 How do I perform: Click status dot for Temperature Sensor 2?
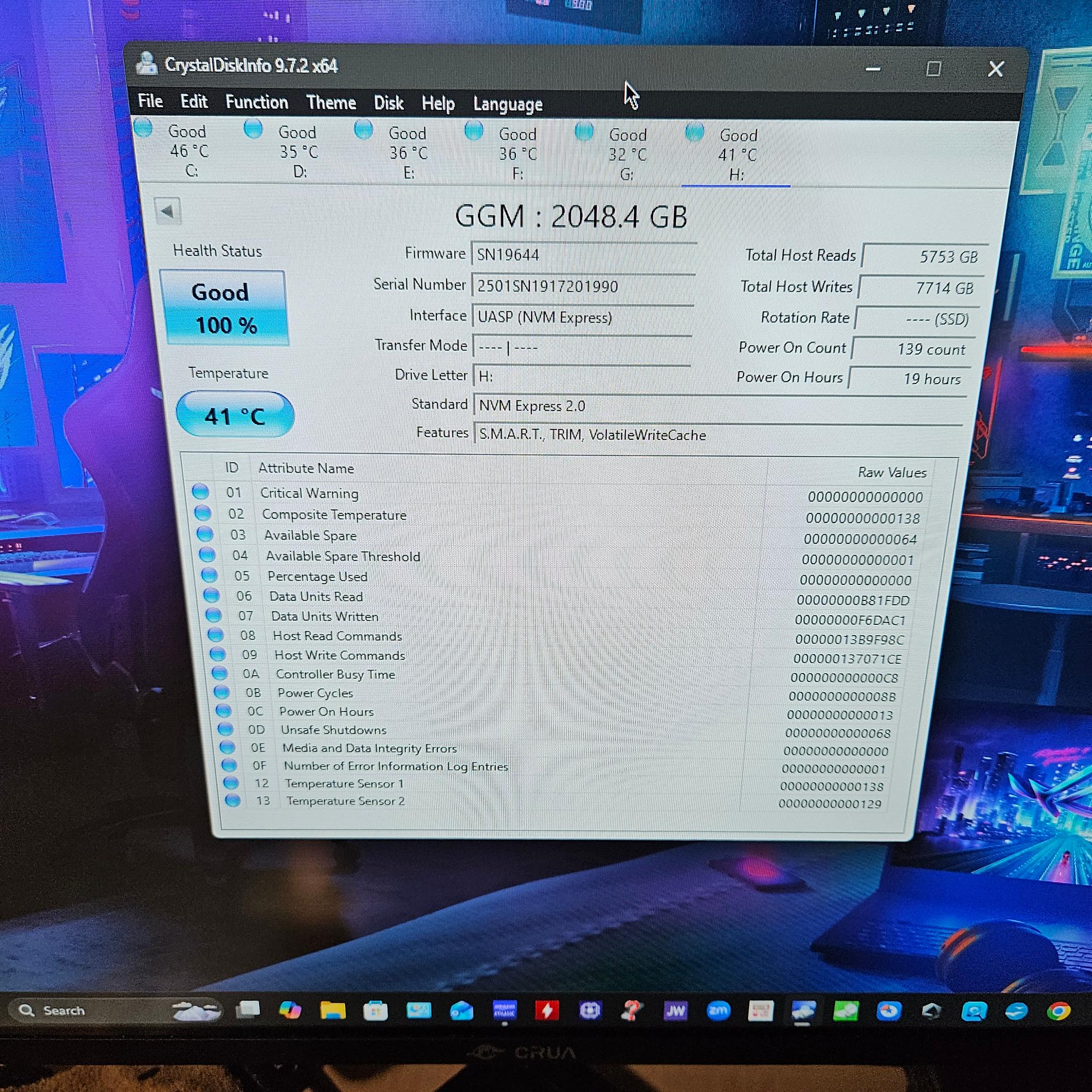coord(232,800)
